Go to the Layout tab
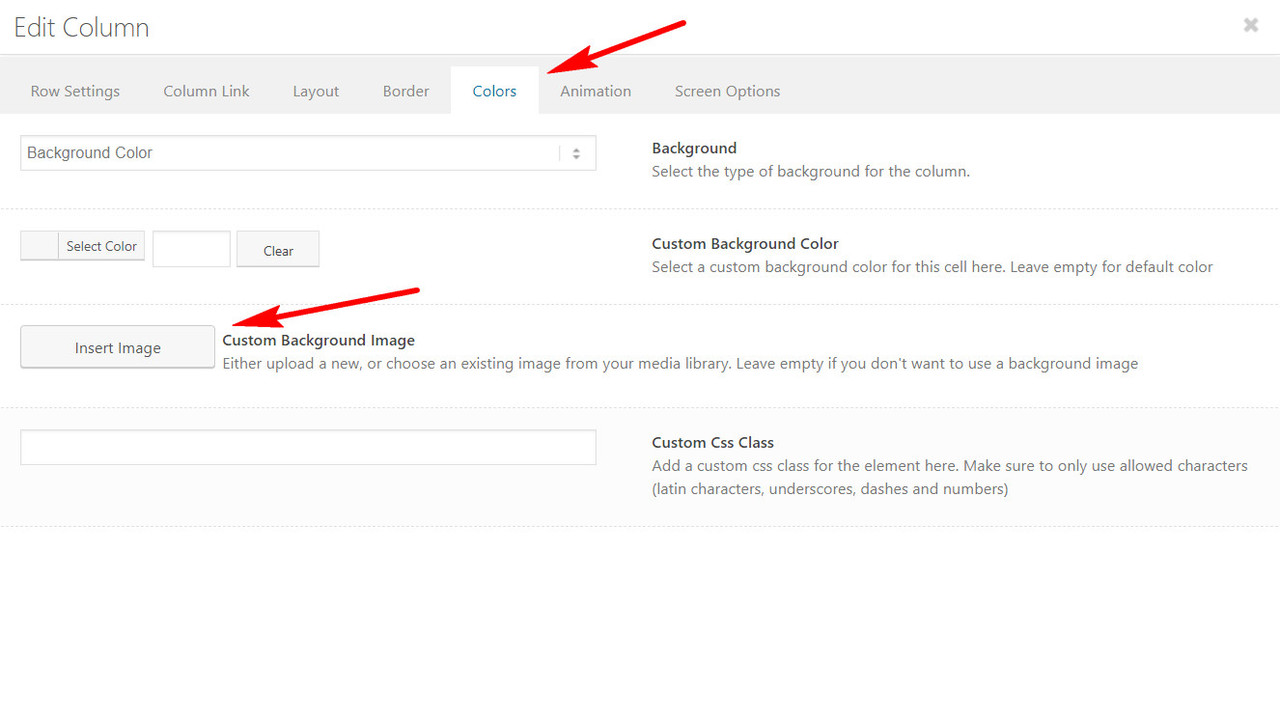The height and width of the screenshot is (715, 1280). click(316, 91)
